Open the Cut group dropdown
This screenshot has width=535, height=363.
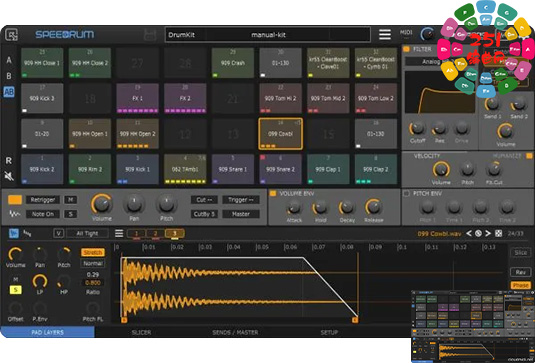coord(204,200)
